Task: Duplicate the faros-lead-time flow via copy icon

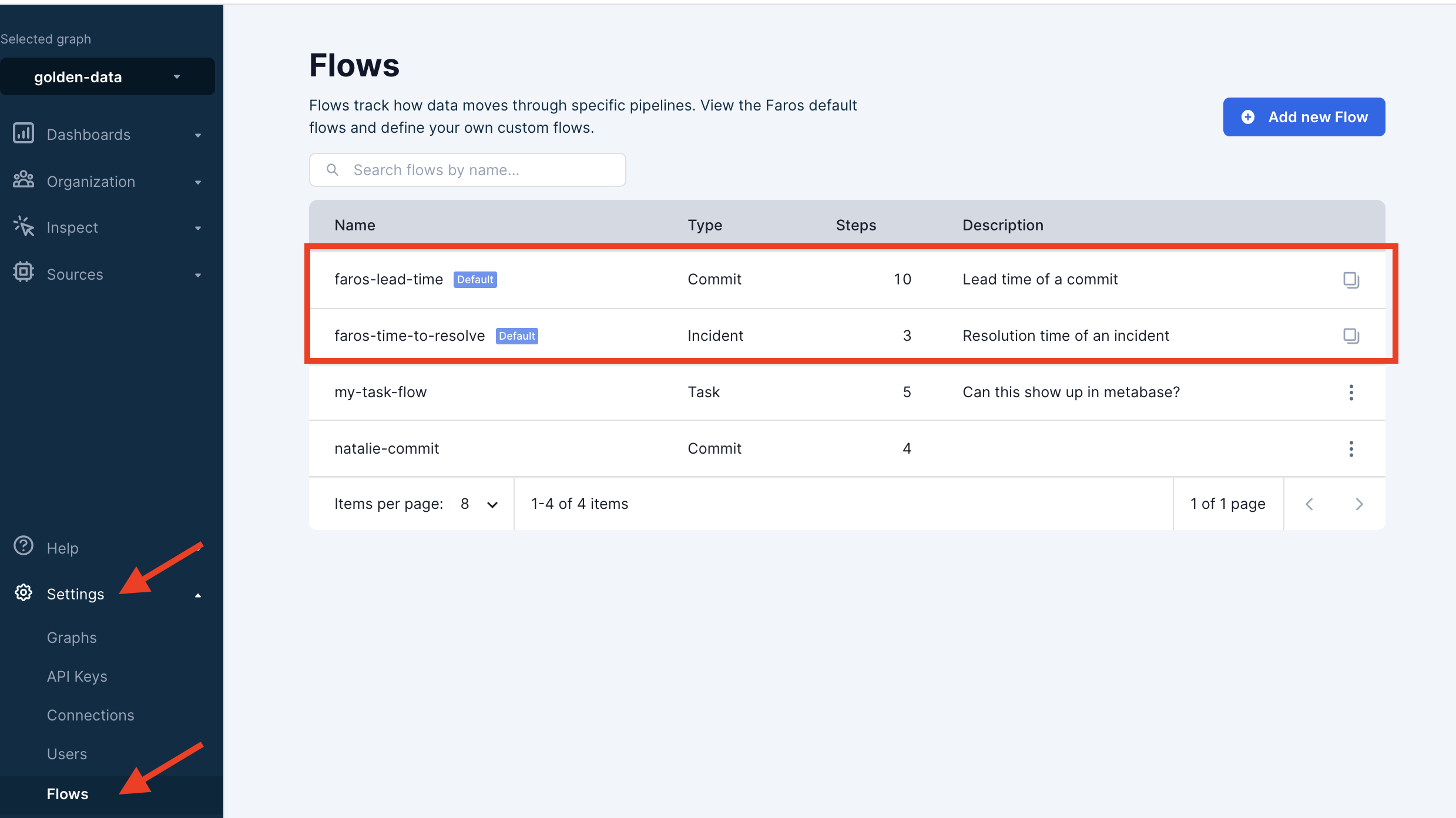Action: [1351, 280]
